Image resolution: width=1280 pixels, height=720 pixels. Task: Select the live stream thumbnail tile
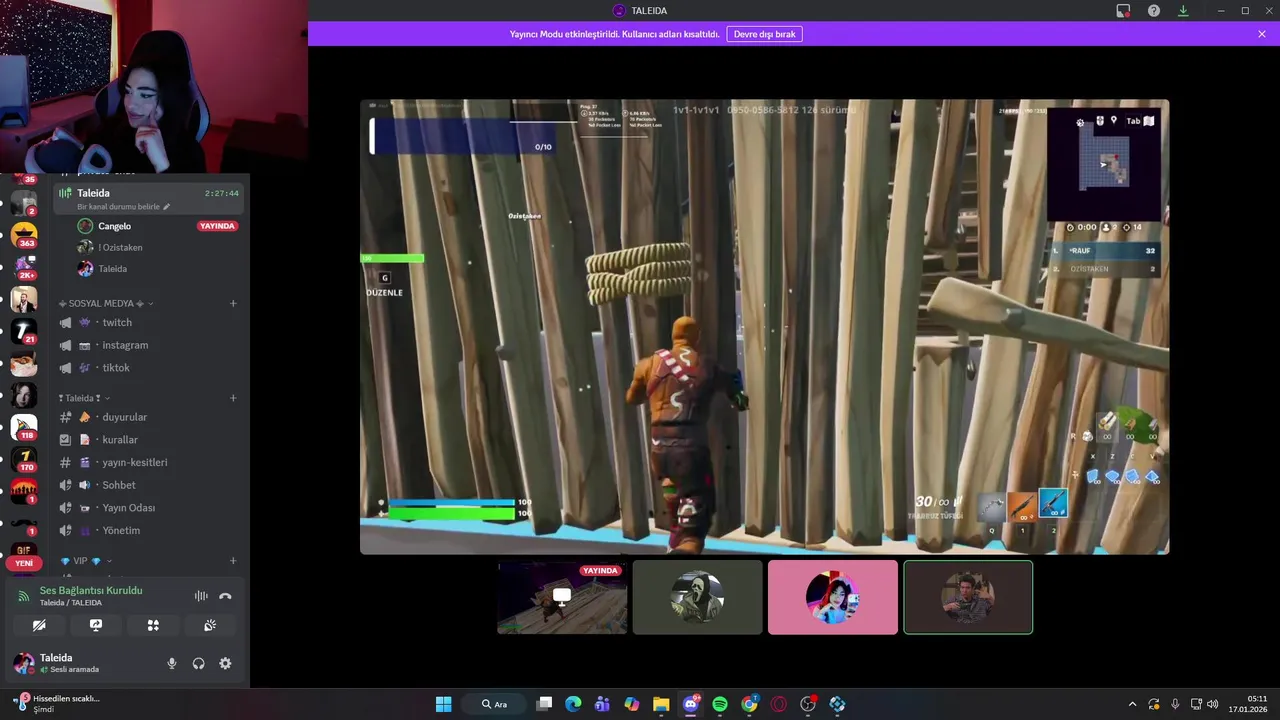[562, 597]
